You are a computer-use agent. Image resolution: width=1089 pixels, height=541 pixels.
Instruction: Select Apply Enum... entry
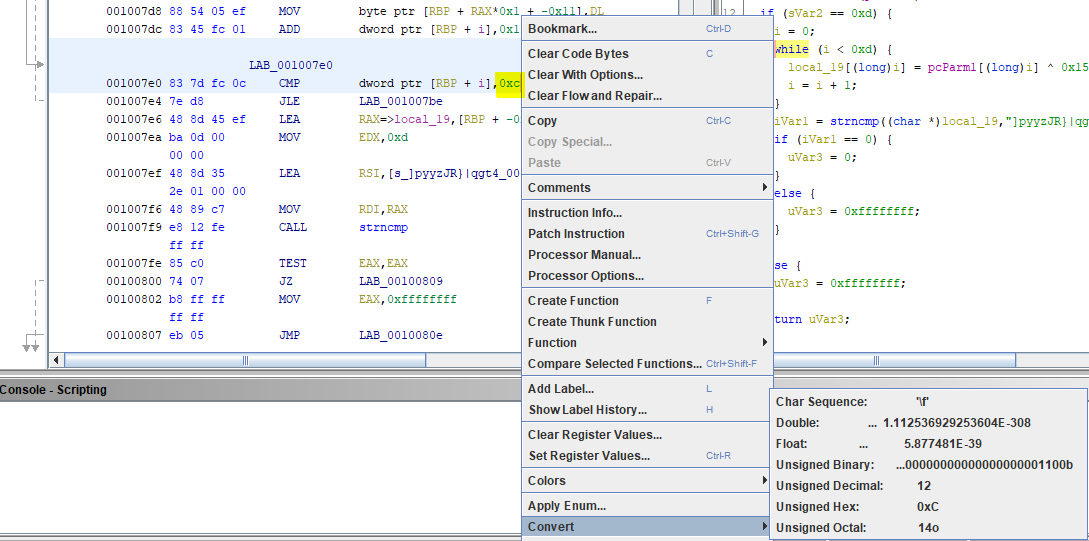[x=647, y=506]
